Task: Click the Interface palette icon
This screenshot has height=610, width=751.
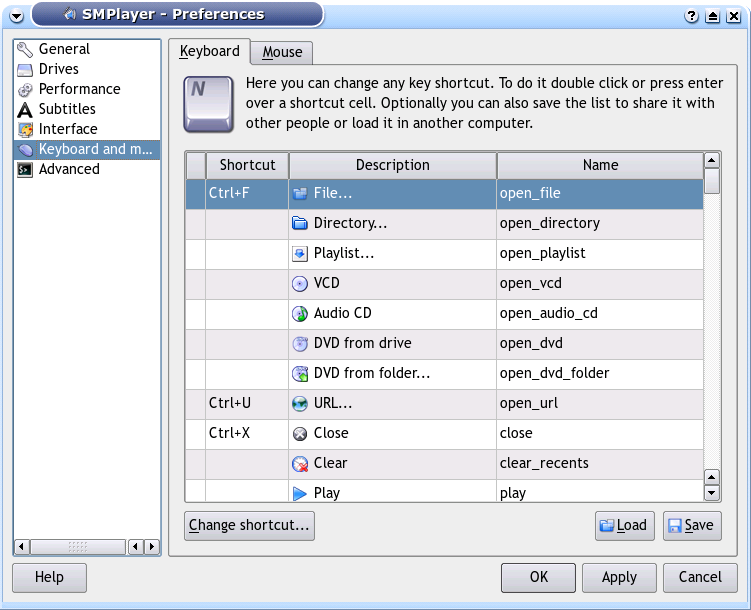Action: coord(24,129)
